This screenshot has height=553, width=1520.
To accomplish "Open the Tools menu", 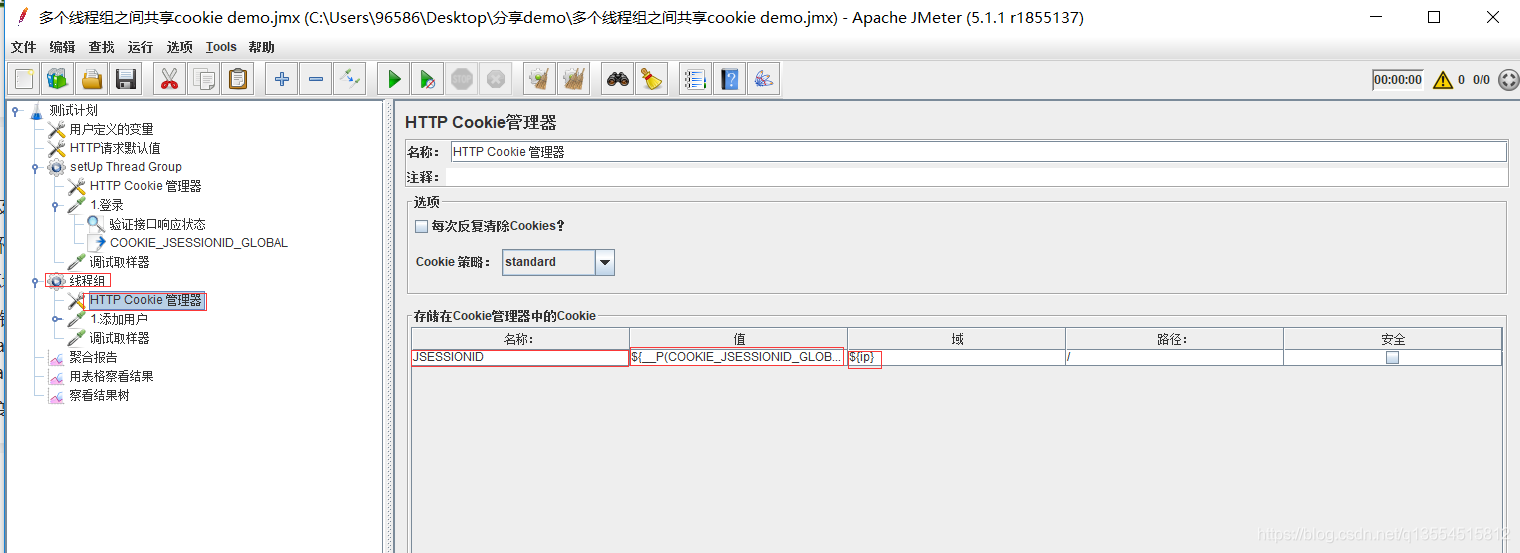I will point(221,47).
